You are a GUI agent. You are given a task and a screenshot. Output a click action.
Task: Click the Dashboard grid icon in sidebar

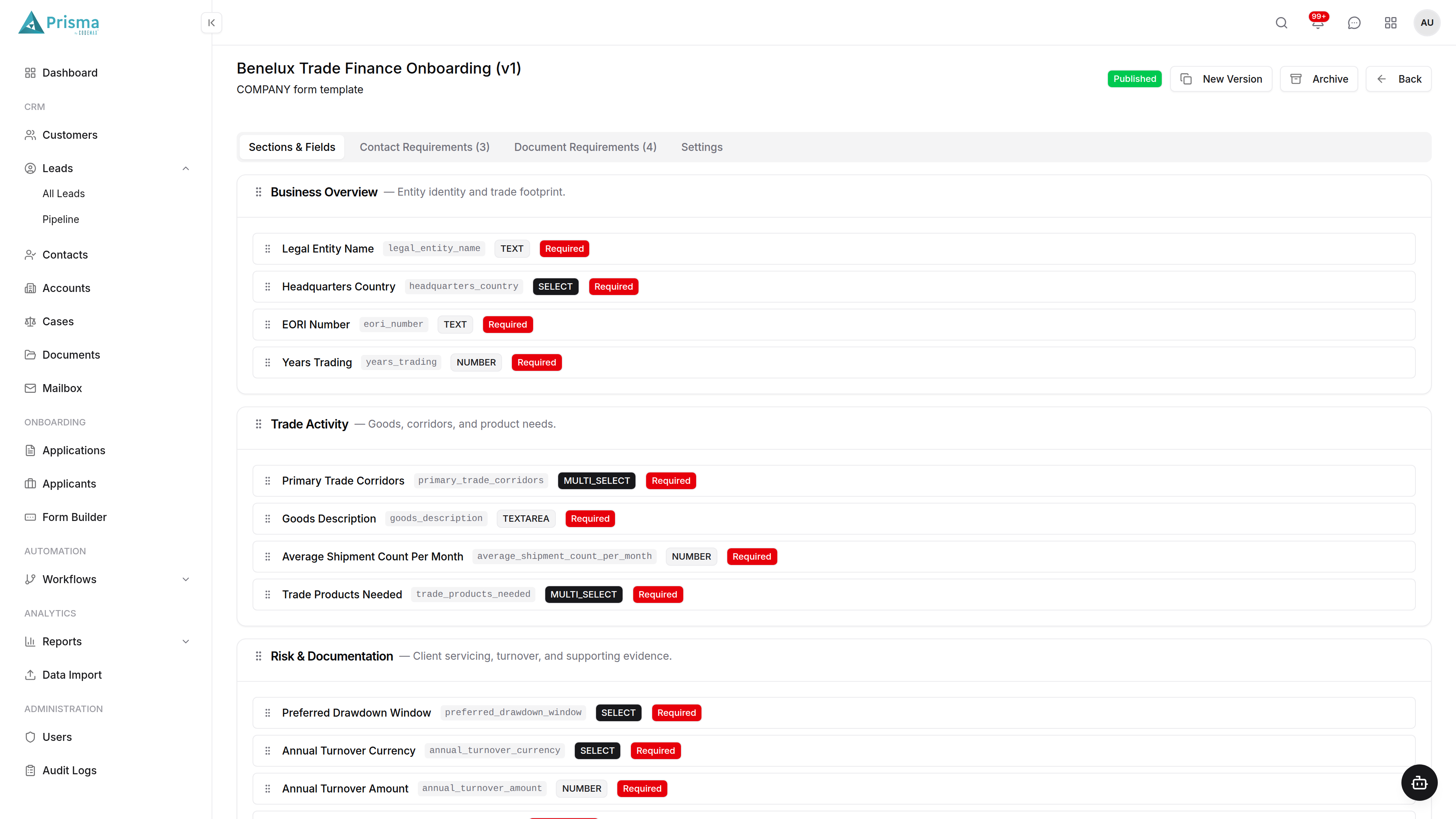click(x=30, y=73)
